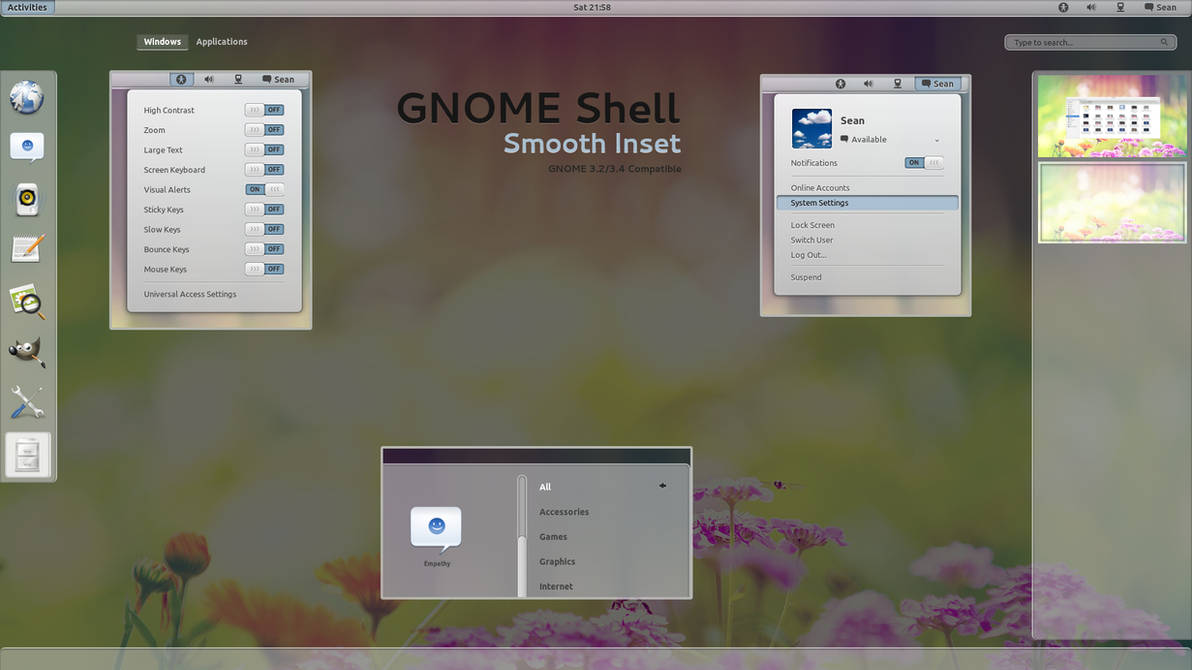
Task: Launch Empathy chat from the dash
Action: coord(27,147)
